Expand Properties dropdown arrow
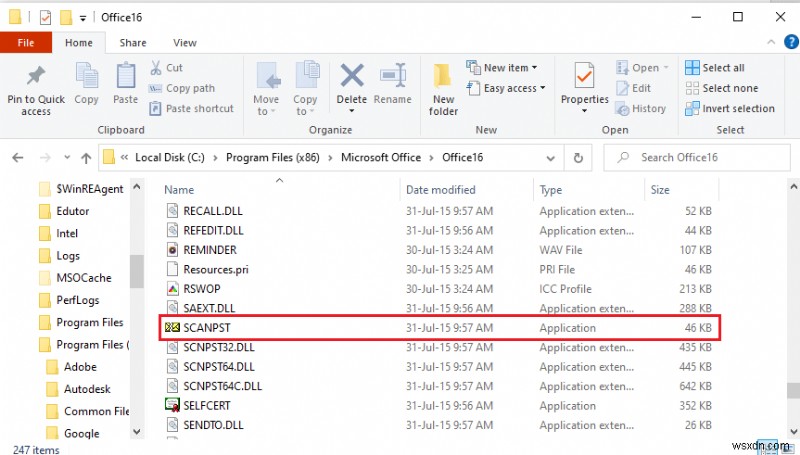Image resolution: width=800 pixels, height=455 pixels. (x=585, y=111)
